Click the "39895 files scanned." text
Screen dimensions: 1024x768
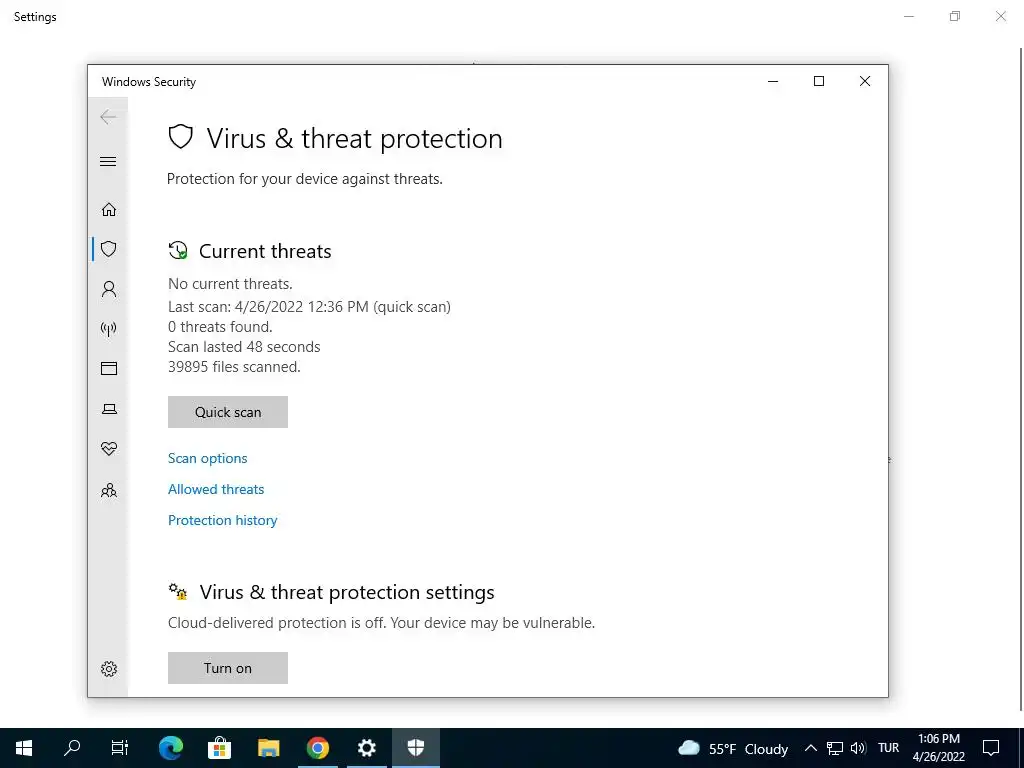pyautogui.click(x=234, y=367)
